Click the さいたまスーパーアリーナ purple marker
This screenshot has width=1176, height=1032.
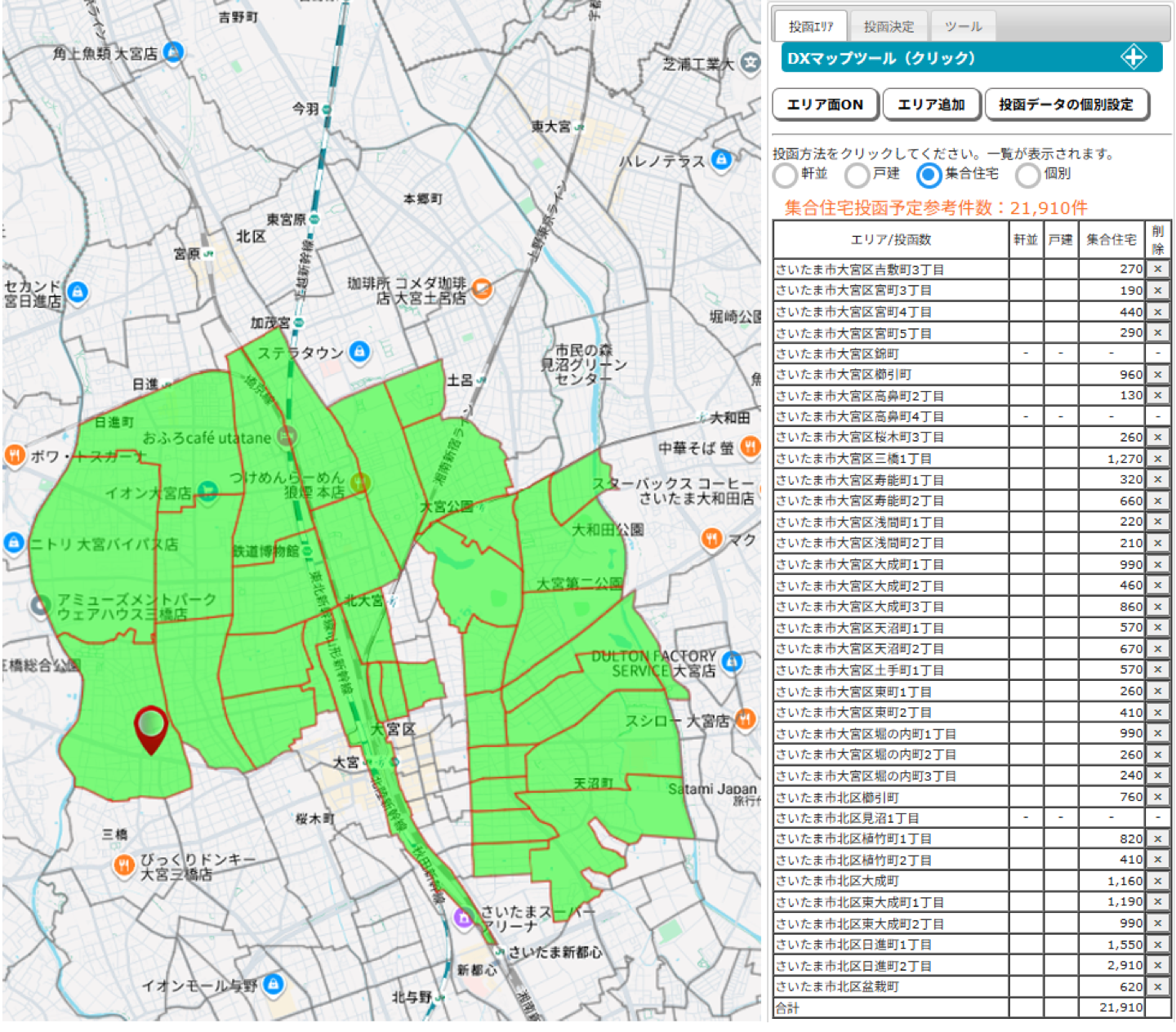463,918
